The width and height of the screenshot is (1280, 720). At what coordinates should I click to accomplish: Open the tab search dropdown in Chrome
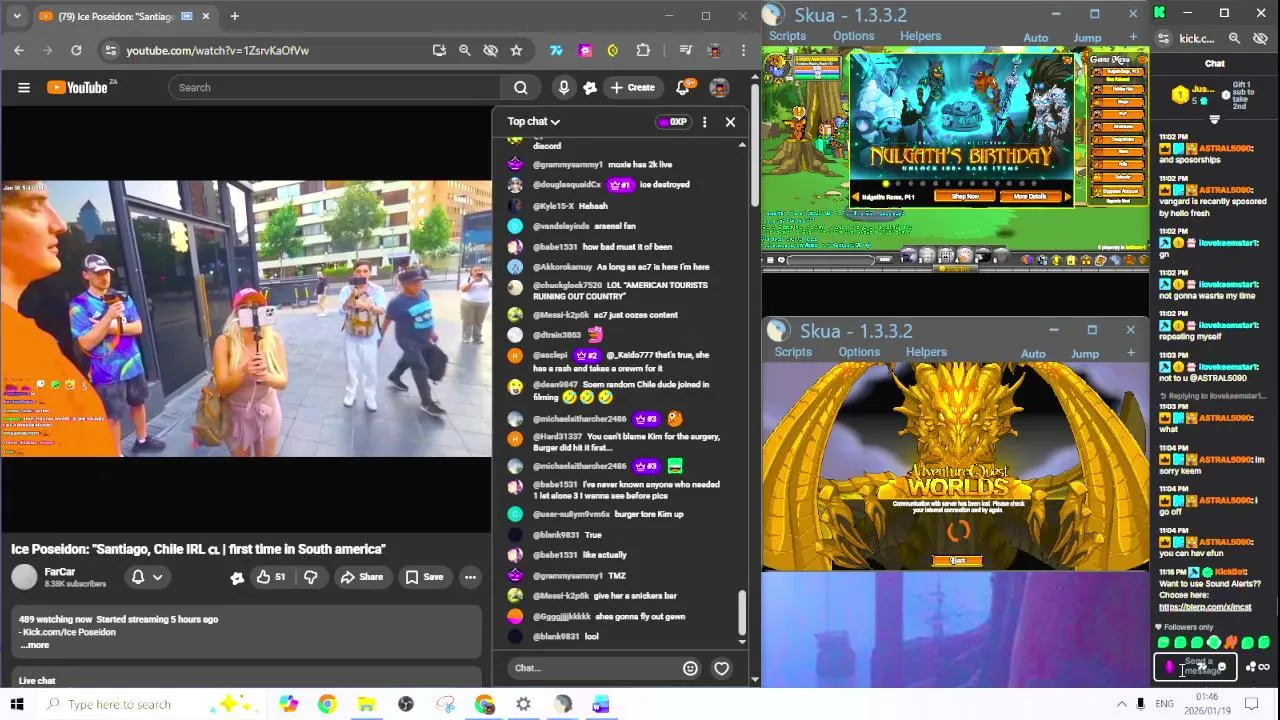point(17,16)
